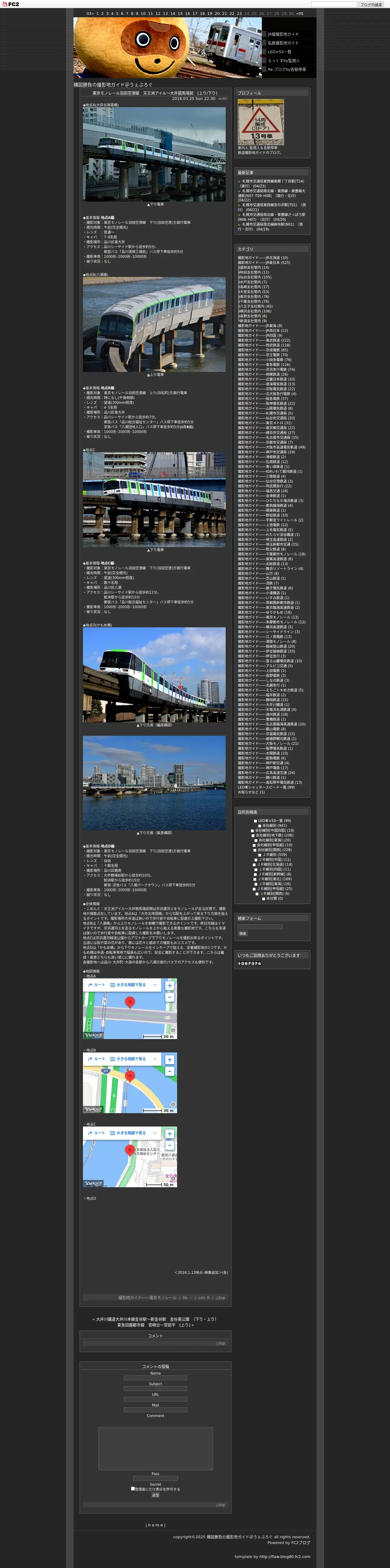Zoom in on the 地点B map
Viewport: 390px width, 1568px height.
169,1060
